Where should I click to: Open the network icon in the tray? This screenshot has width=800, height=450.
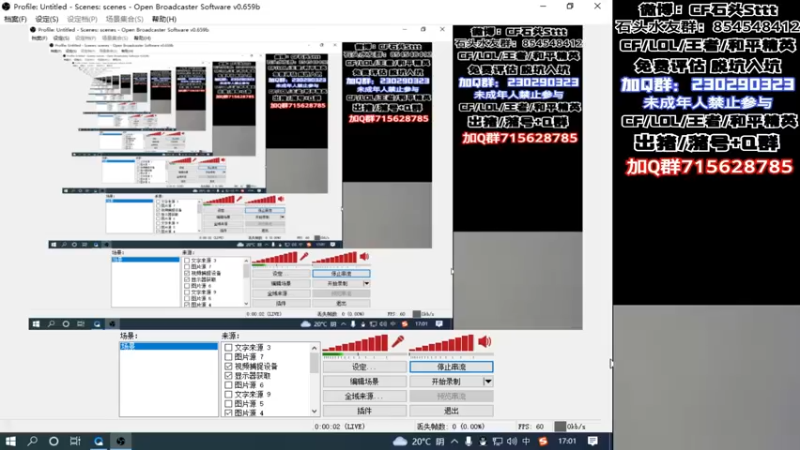coord(497,441)
